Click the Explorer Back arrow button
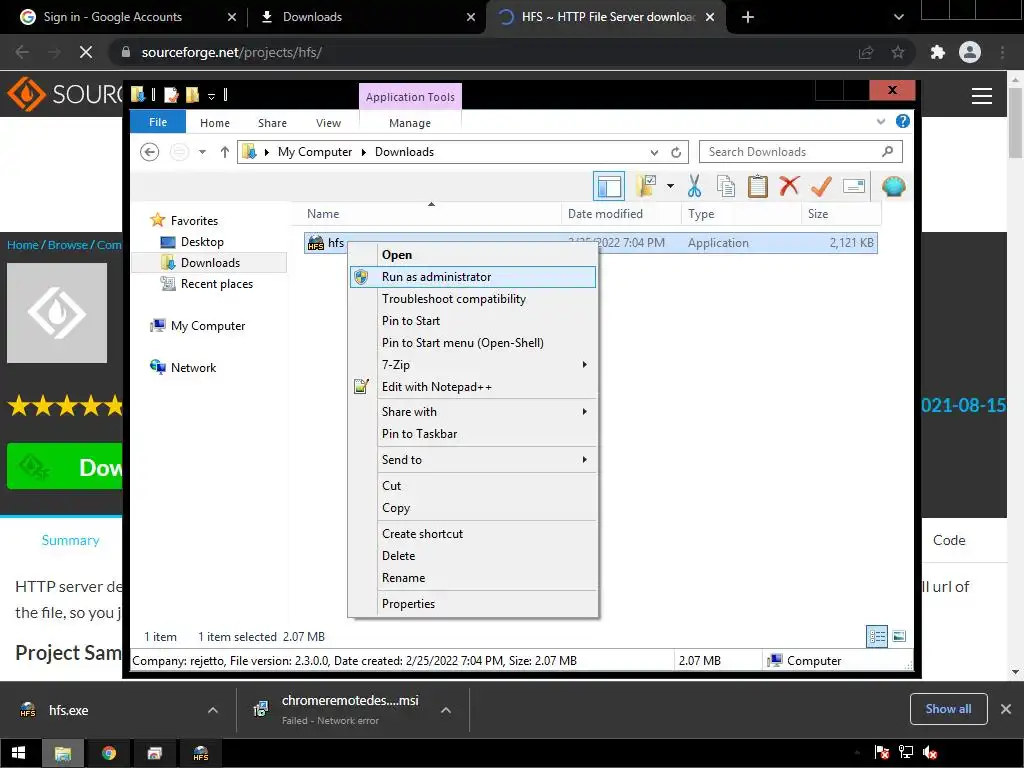 point(150,152)
